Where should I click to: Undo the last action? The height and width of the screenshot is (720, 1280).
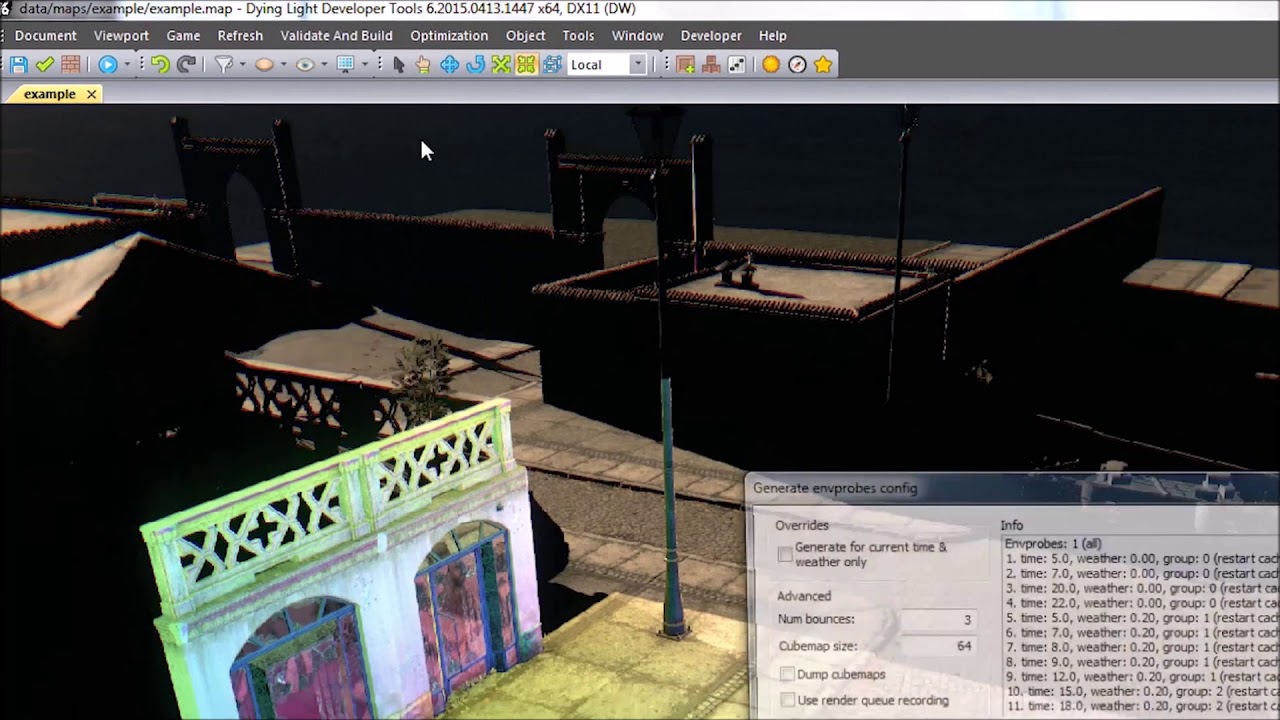click(x=160, y=65)
